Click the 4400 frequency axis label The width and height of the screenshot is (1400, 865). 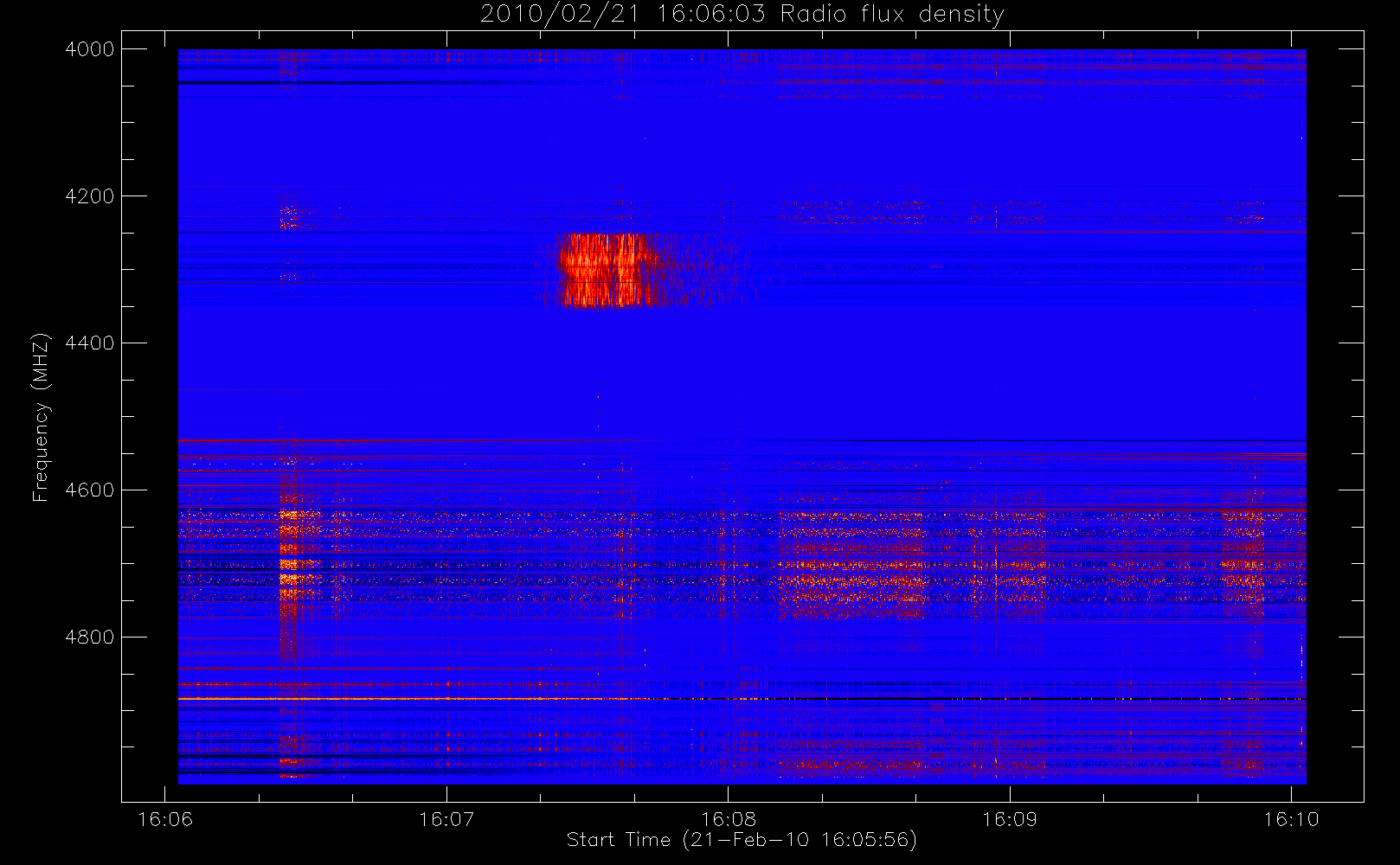[89, 343]
